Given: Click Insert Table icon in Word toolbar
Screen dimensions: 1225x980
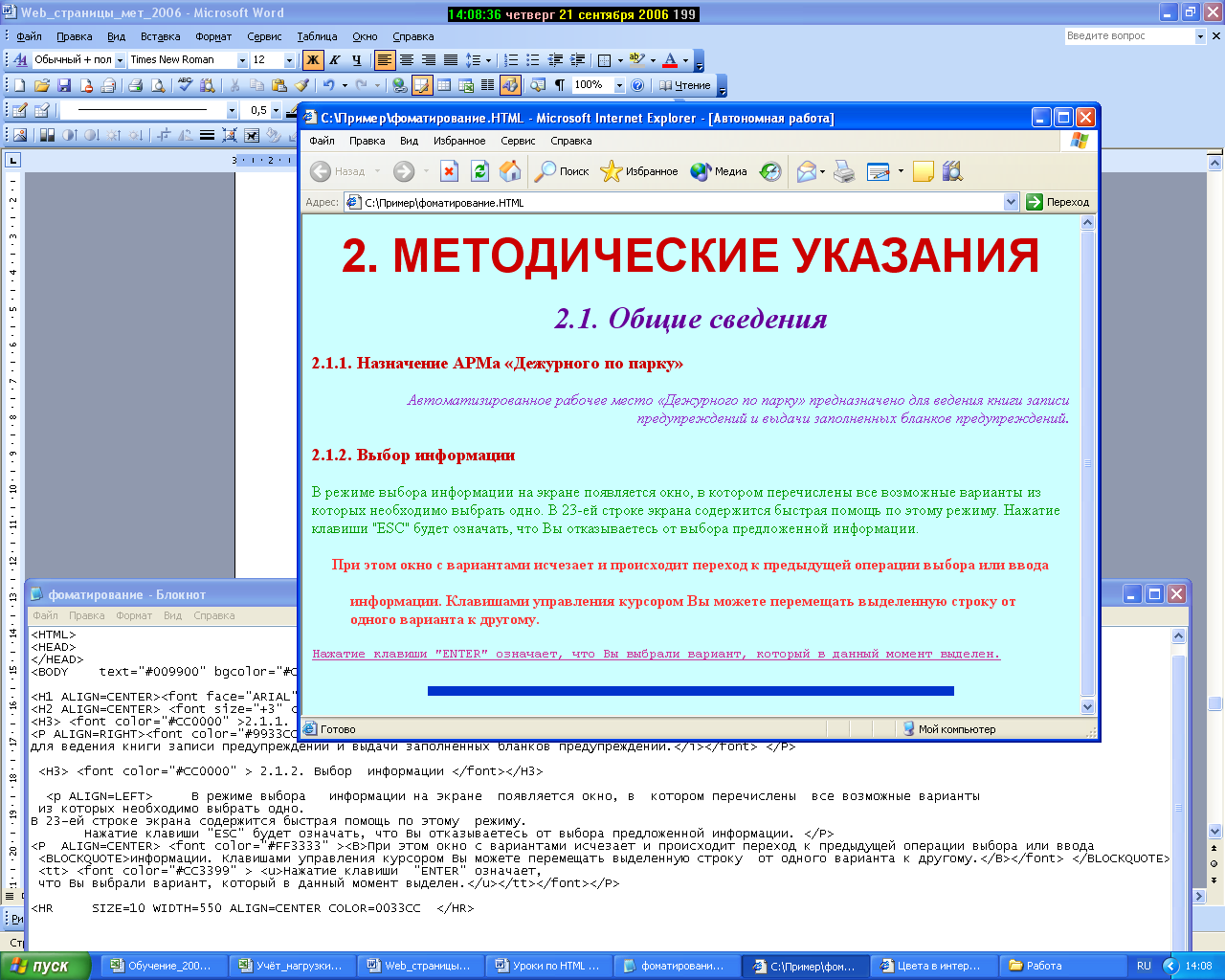Looking at the screenshot, I should click(444, 85).
